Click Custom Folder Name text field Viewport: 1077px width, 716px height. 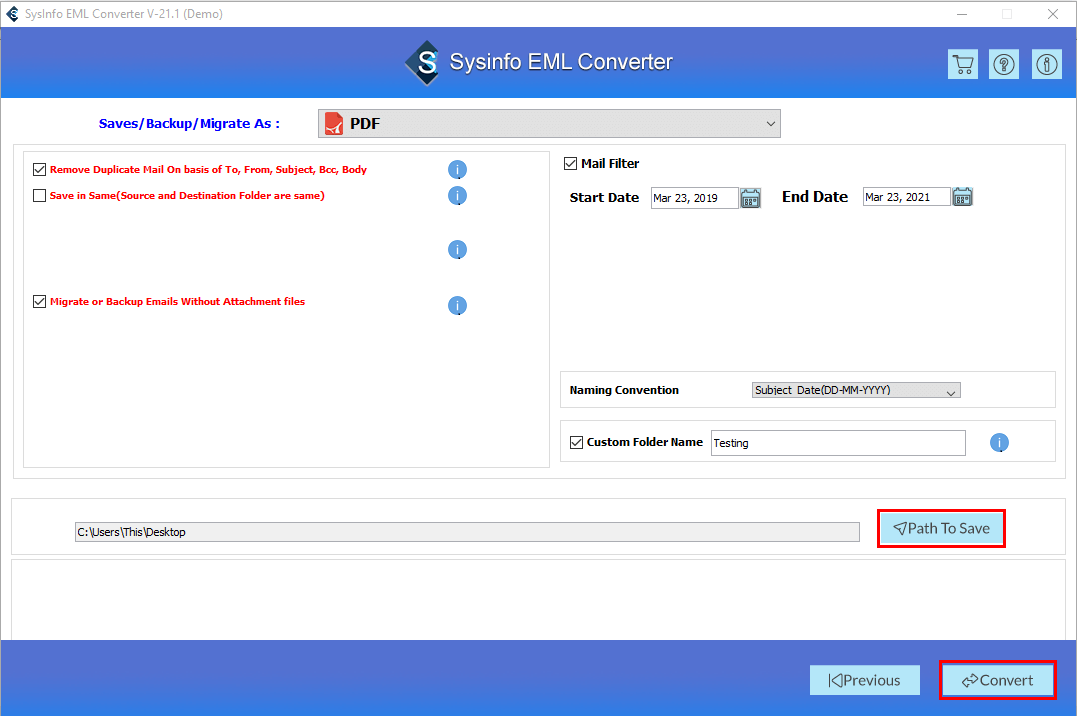click(x=838, y=443)
